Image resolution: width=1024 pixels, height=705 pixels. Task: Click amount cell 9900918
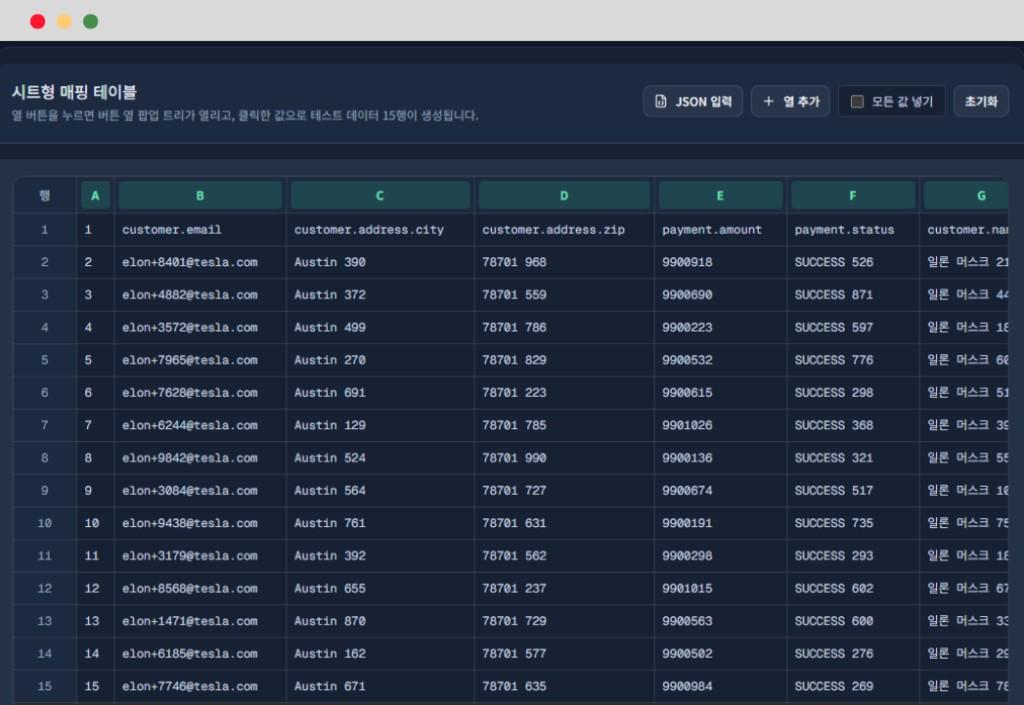[720, 262]
